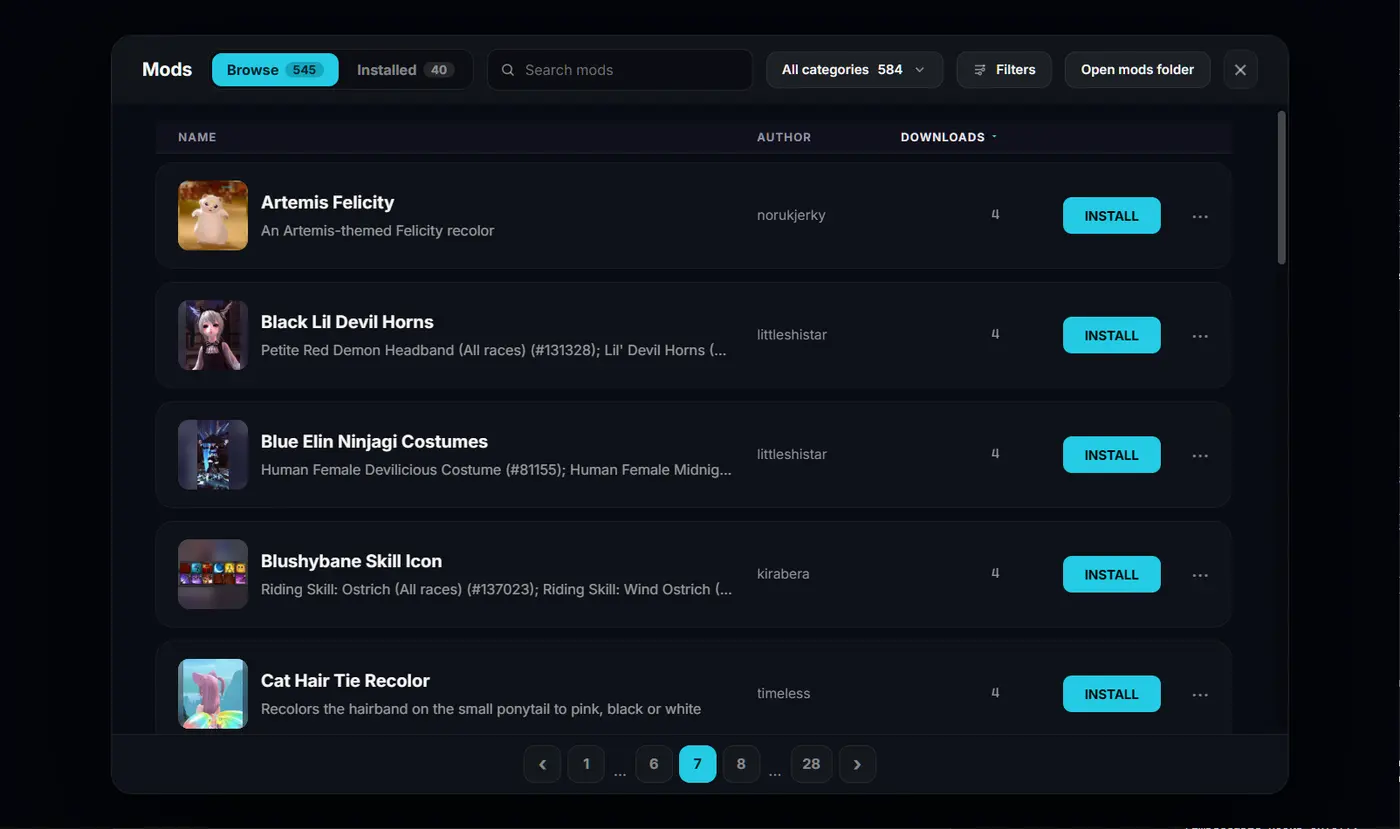The image size is (1400, 829).
Task: Click Open mods folder button
Action: coord(1137,70)
